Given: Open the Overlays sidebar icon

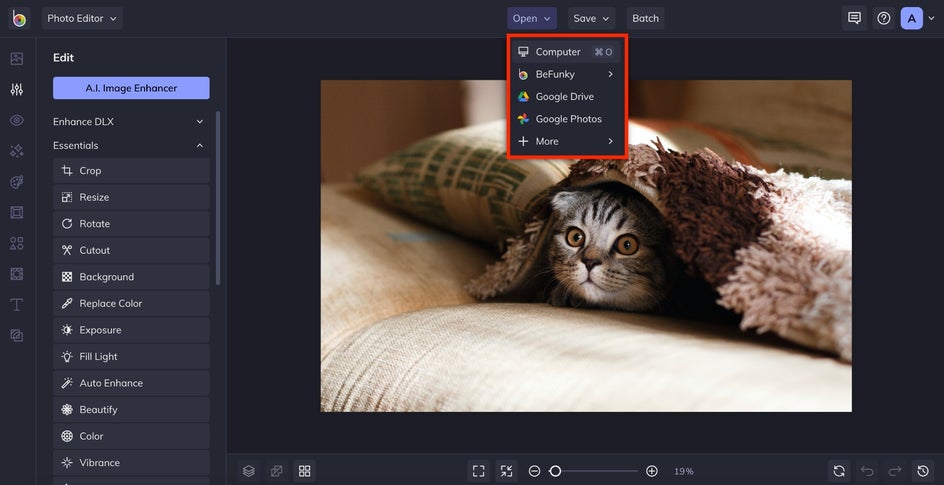Looking at the screenshot, I should (x=17, y=274).
